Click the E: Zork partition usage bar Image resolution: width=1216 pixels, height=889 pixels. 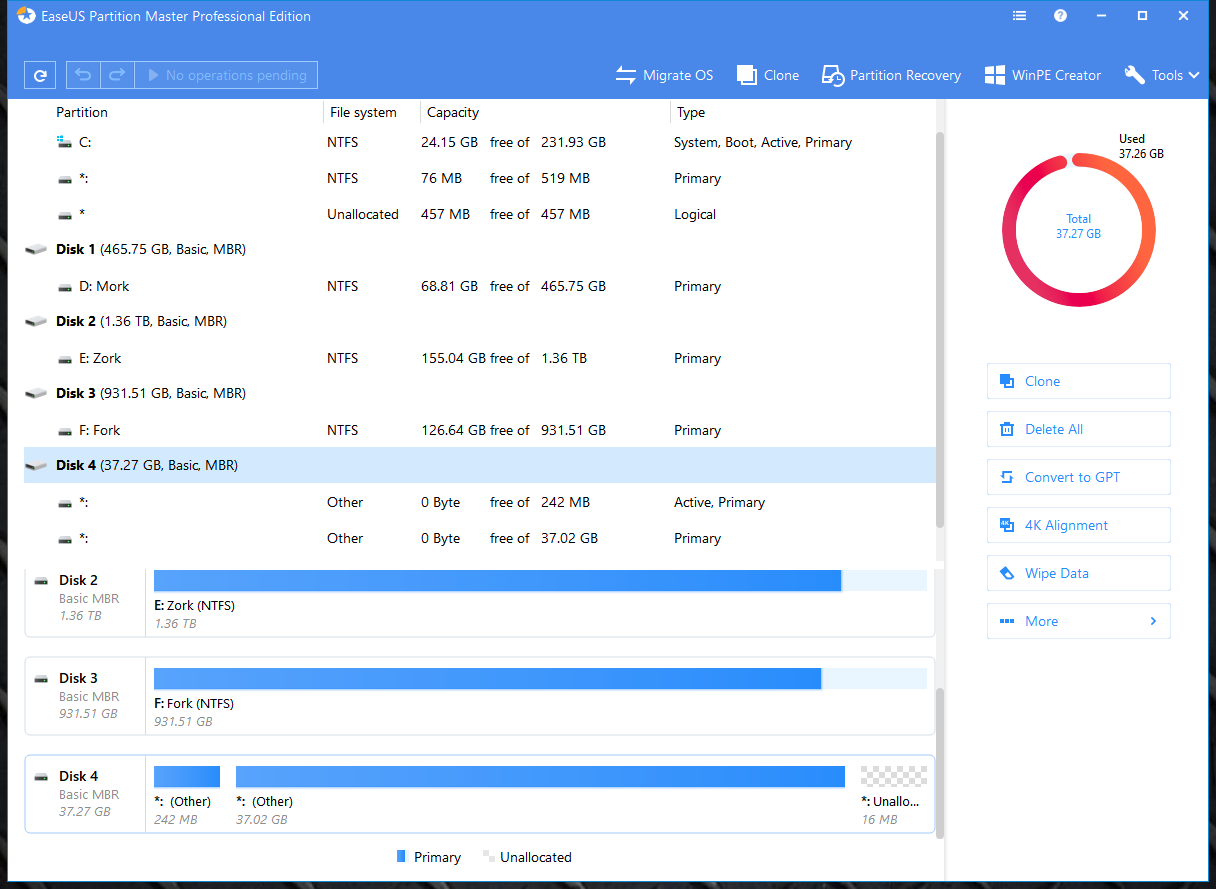[497, 581]
